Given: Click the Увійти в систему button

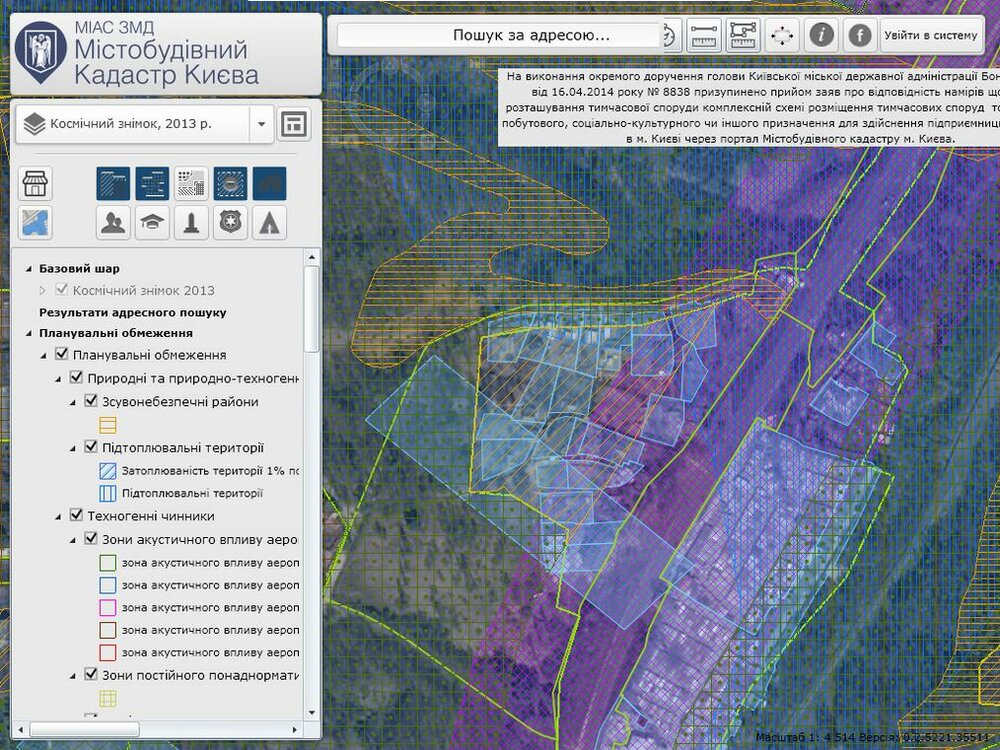Looking at the screenshot, I should pyautogui.click(x=930, y=35).
